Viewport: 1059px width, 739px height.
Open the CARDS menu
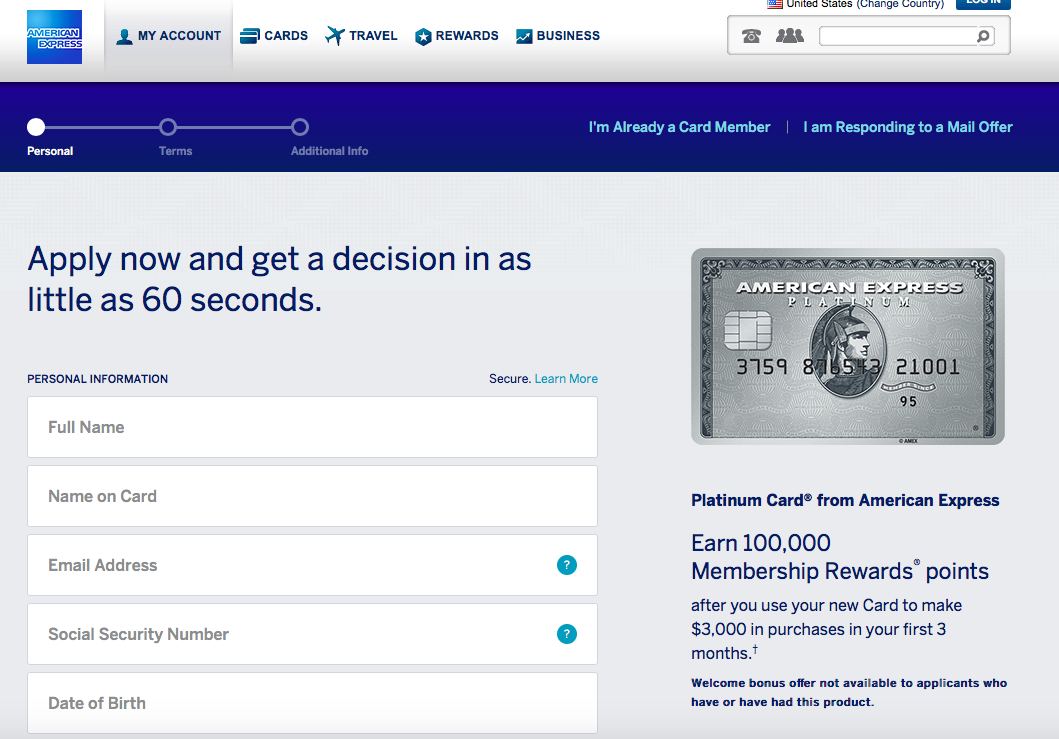(274, 36)
